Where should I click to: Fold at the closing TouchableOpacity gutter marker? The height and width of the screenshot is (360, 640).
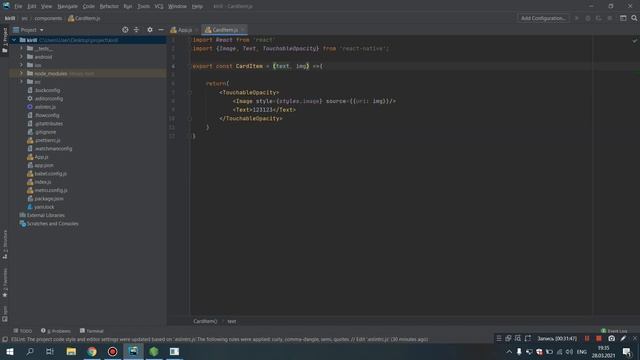pos(190,119)
